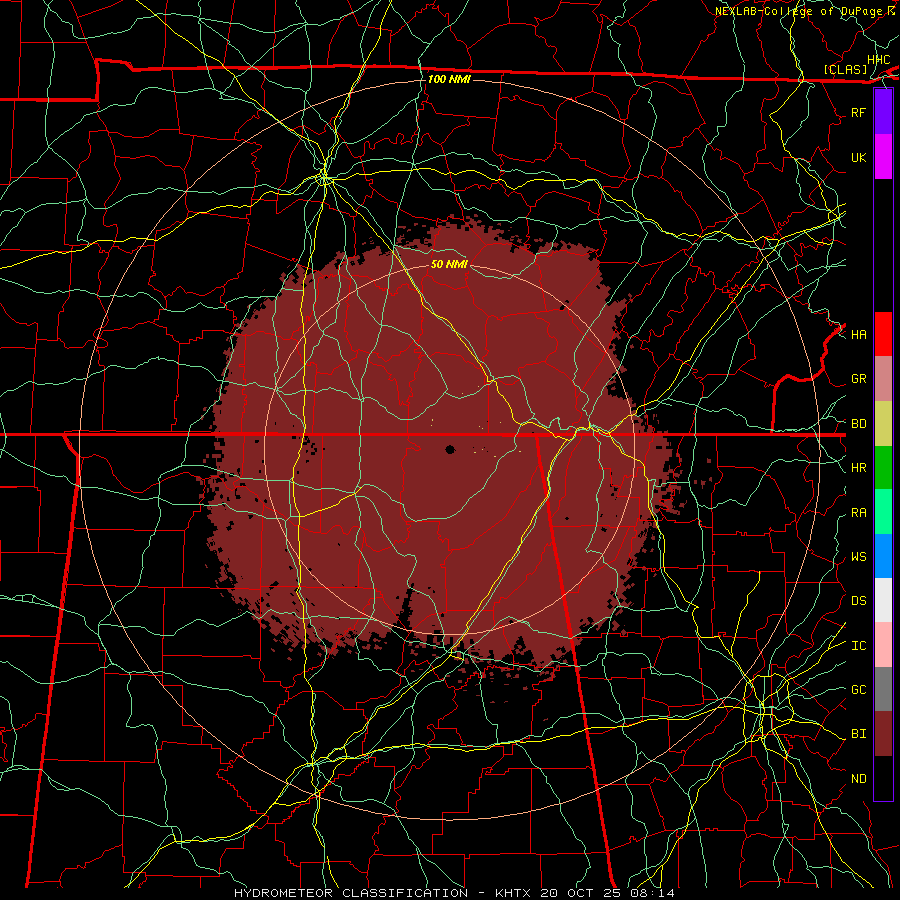Click the black radar site dot
This screenshot has height=900, width=900.
450,449
